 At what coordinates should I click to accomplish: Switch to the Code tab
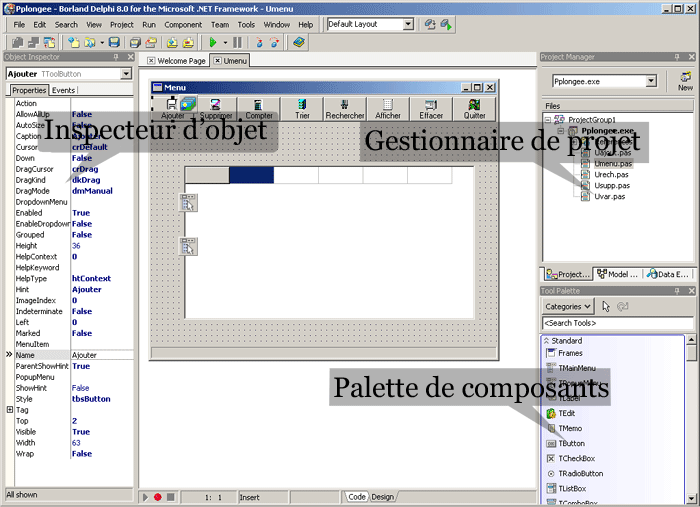(x=357, y=496)
